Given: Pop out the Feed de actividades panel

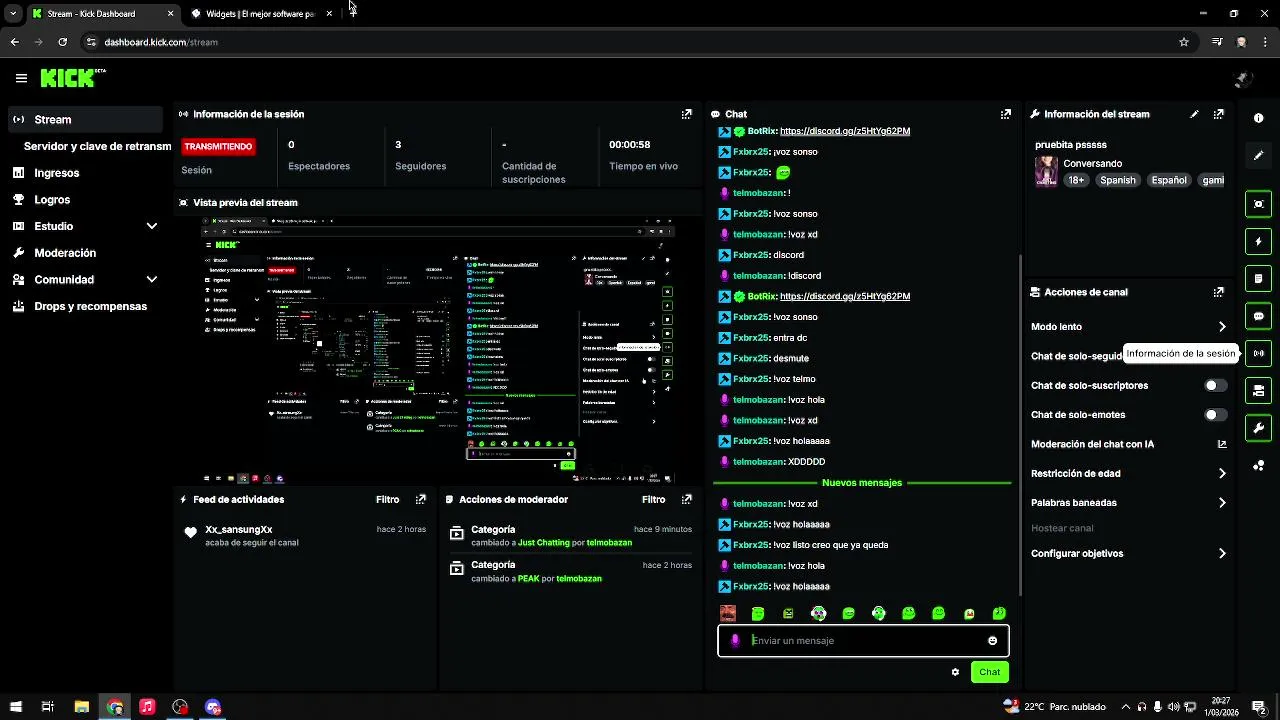Looking at the screenshot, I should point(421,499).
